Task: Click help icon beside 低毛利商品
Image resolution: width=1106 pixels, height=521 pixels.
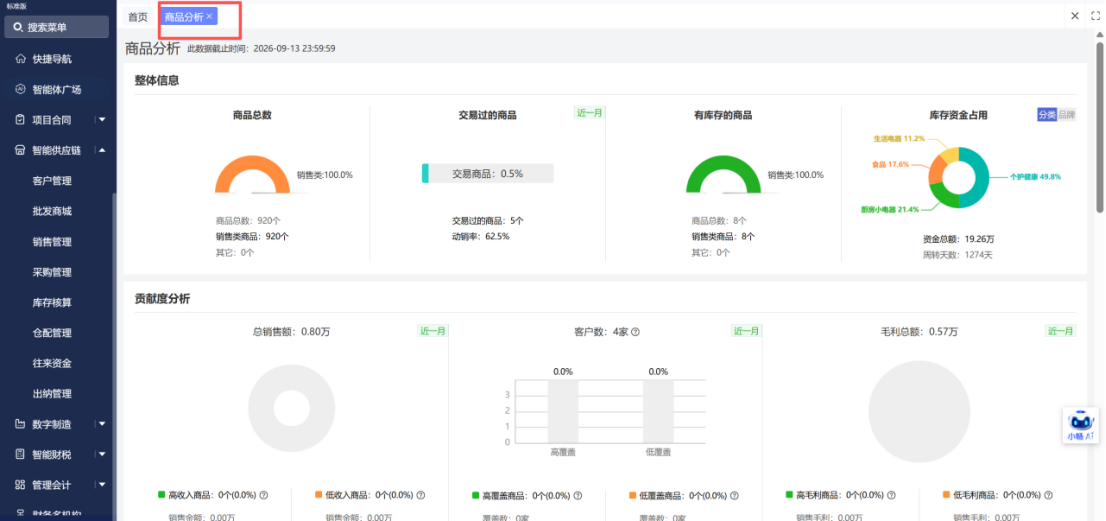Action: pos(1048,496)
